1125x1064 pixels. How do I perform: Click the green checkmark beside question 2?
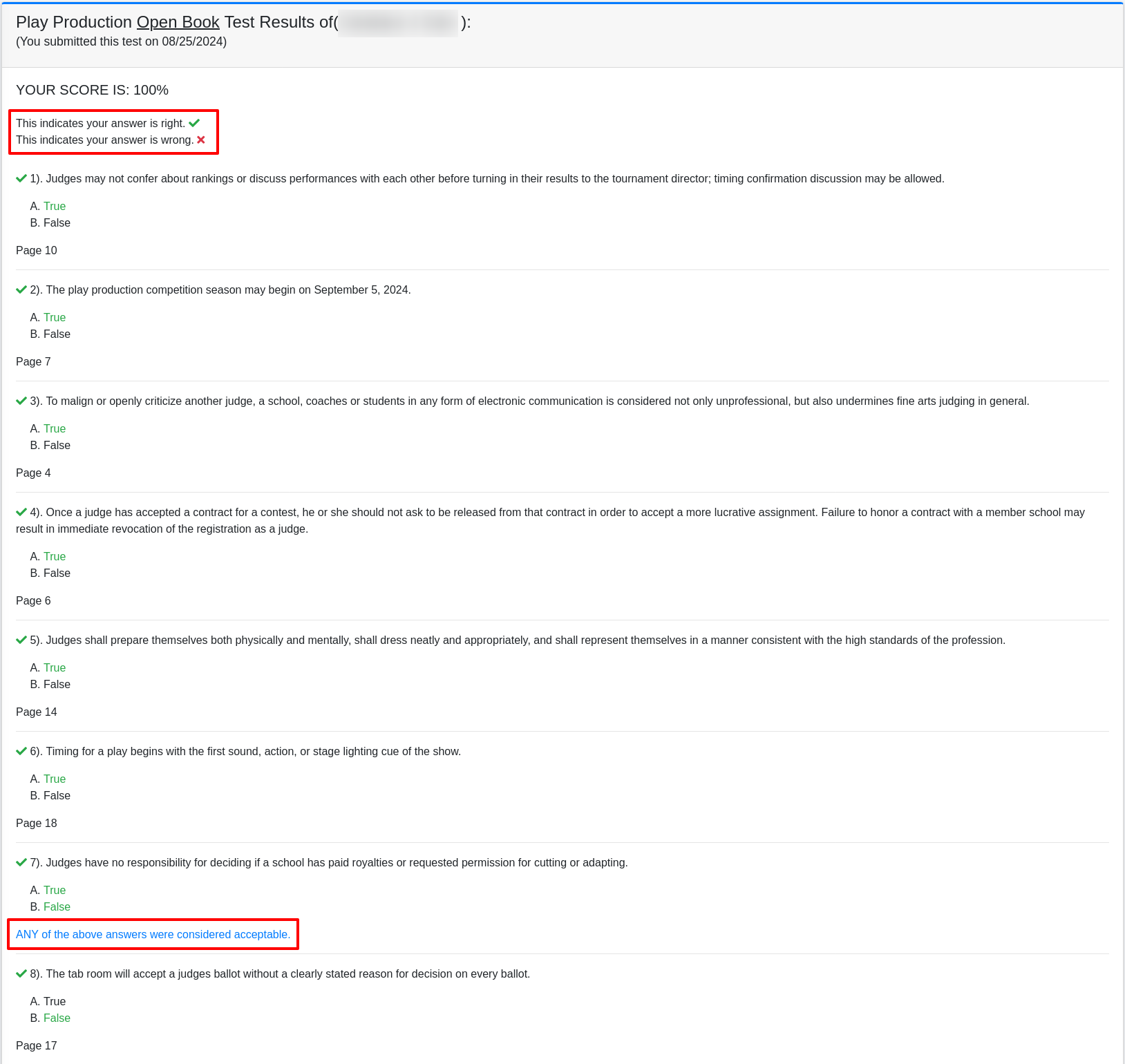[21, 290]
